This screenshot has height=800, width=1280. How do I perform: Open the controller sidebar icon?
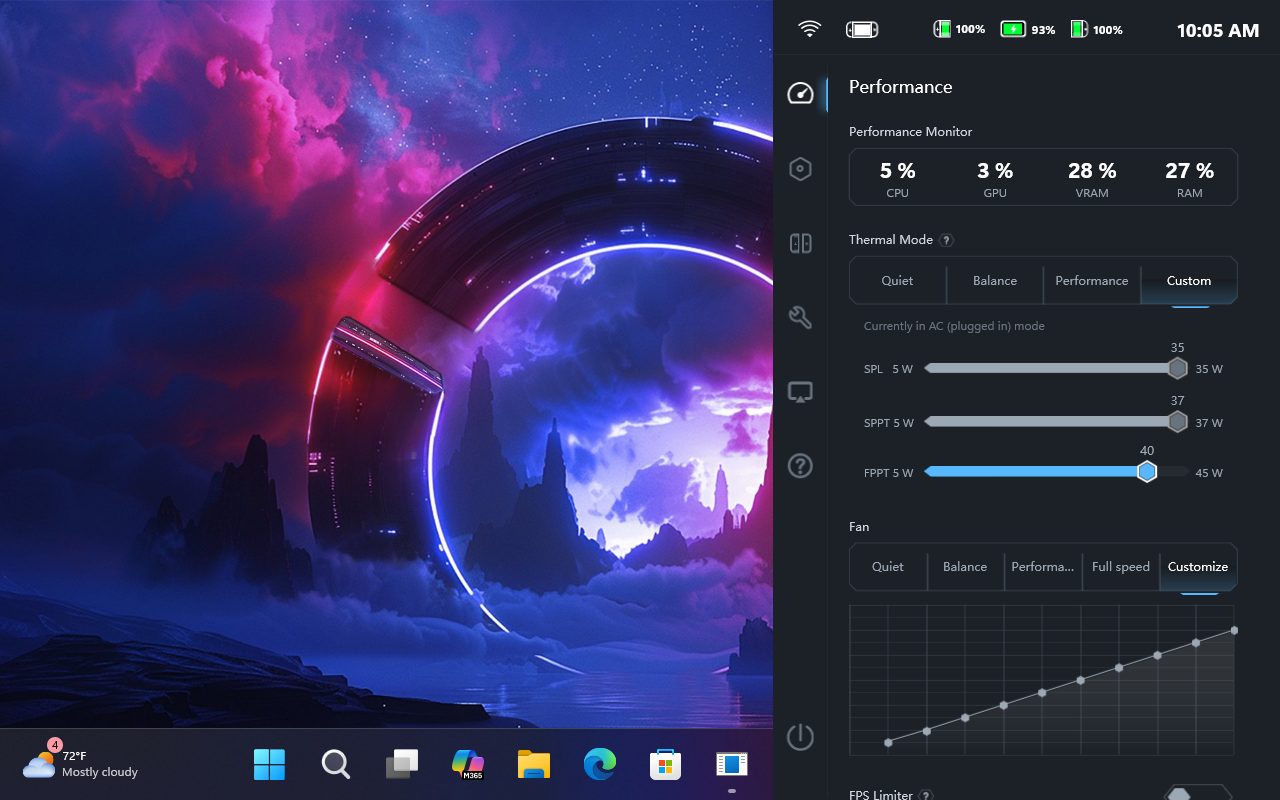[800, 243]
